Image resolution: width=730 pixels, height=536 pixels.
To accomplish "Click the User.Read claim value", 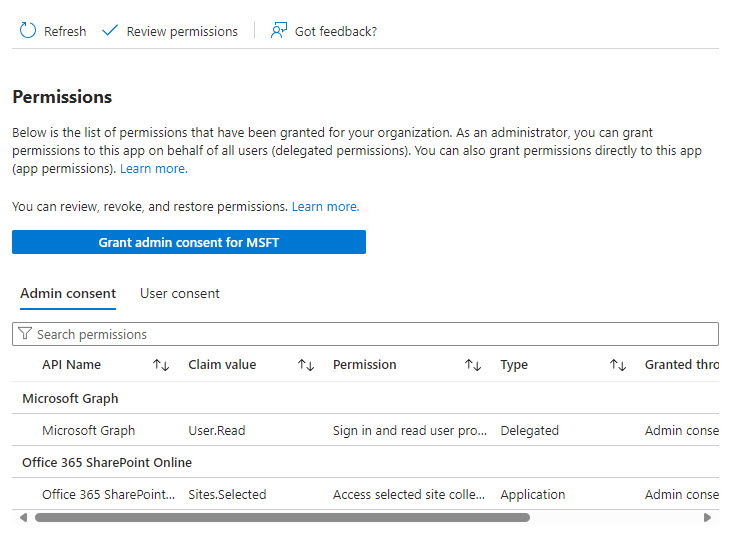I will tap(216, 430).
